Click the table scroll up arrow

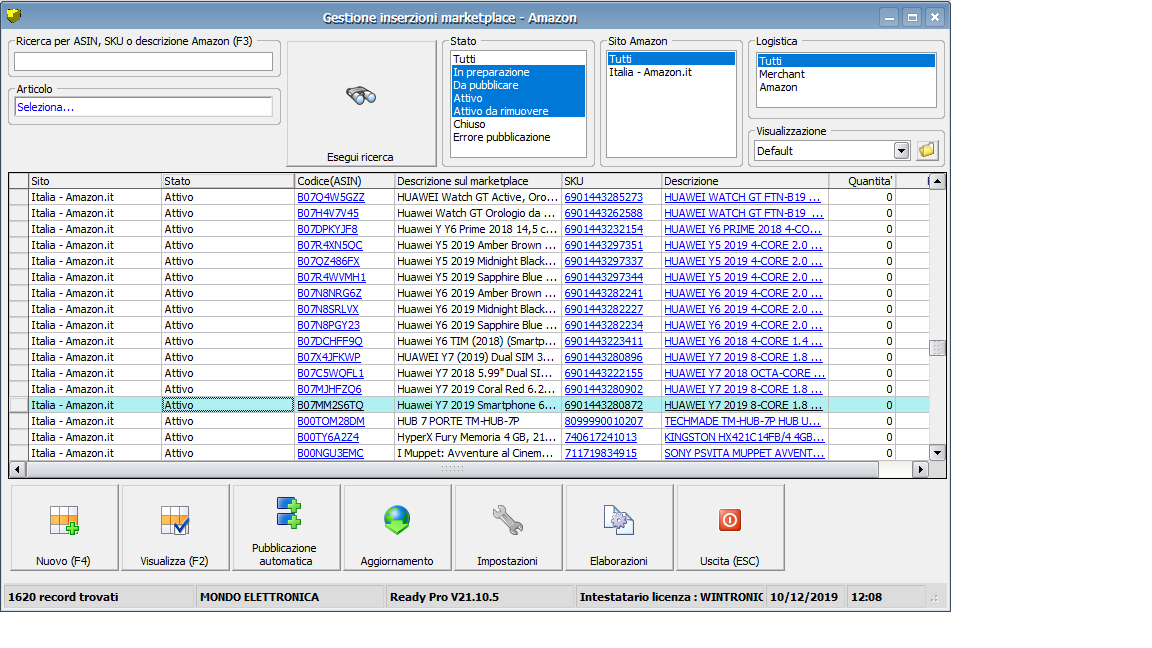click(x=937, y=181)
